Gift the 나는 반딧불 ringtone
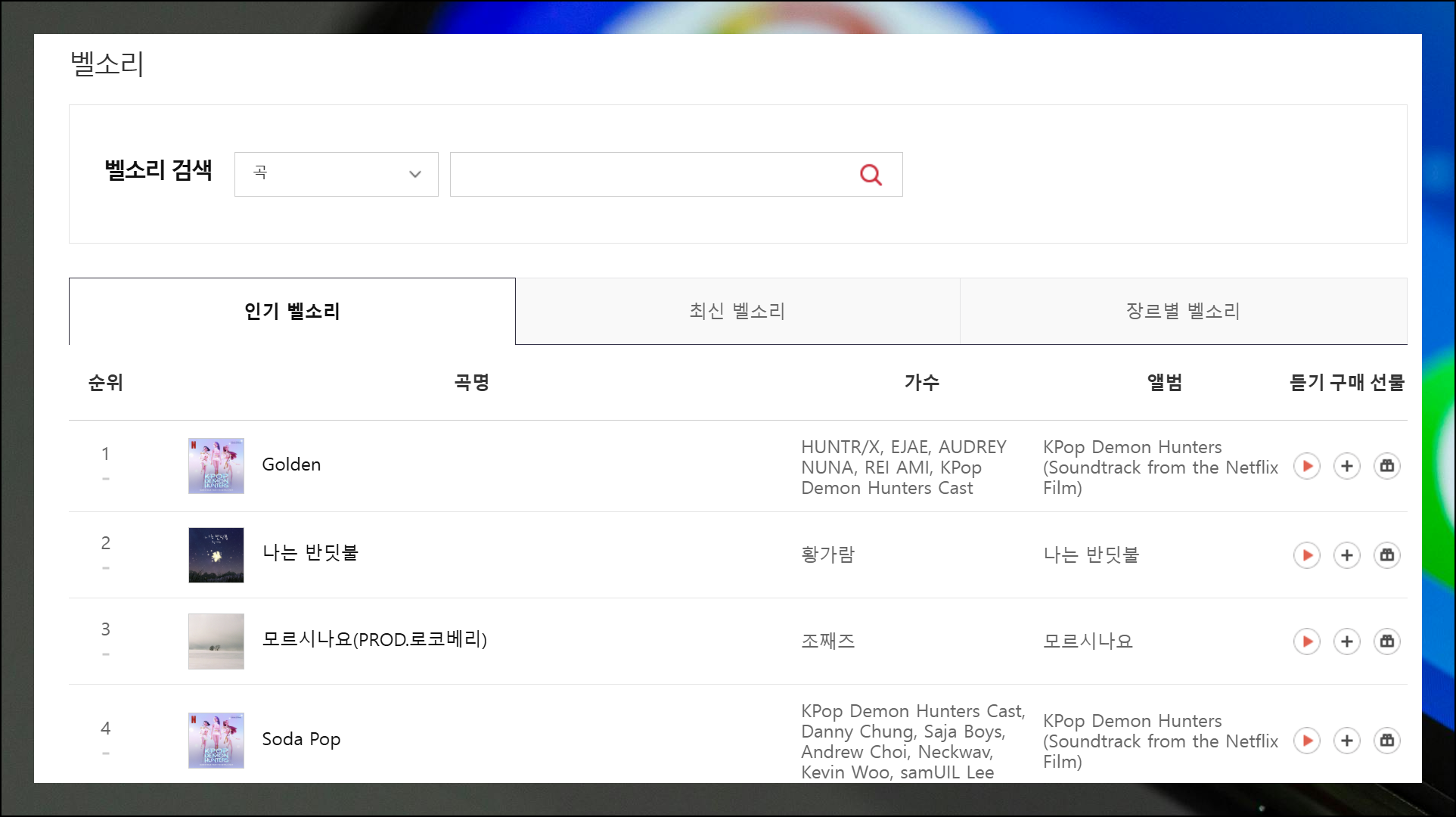This screenshot has width=1456, height=817. [1386, 555]
